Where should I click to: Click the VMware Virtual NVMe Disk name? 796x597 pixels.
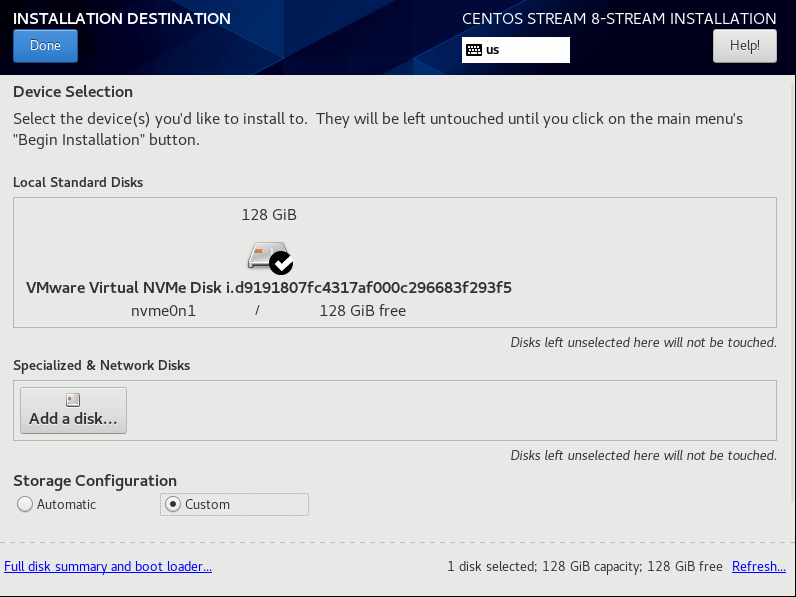tap(269, 287)
